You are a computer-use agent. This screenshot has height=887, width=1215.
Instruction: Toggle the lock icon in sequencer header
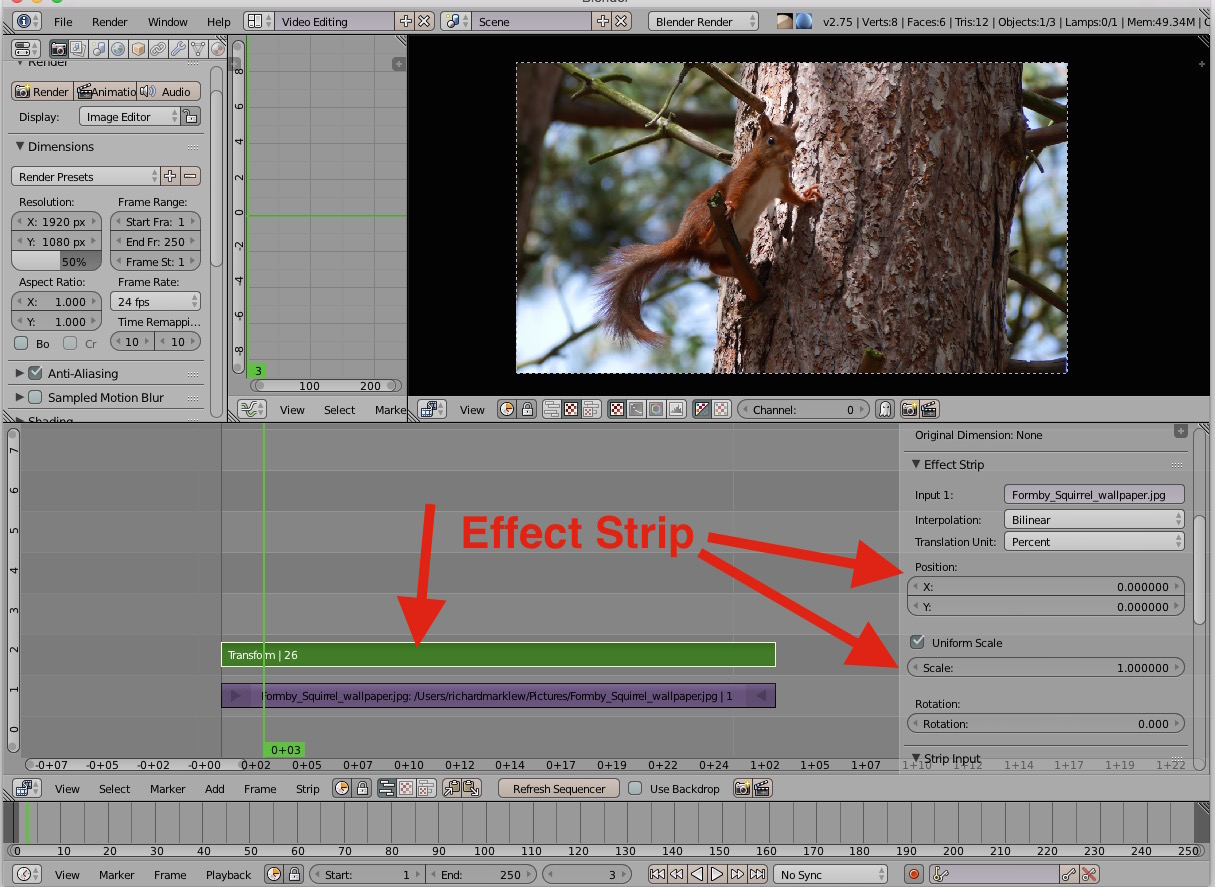361,789
